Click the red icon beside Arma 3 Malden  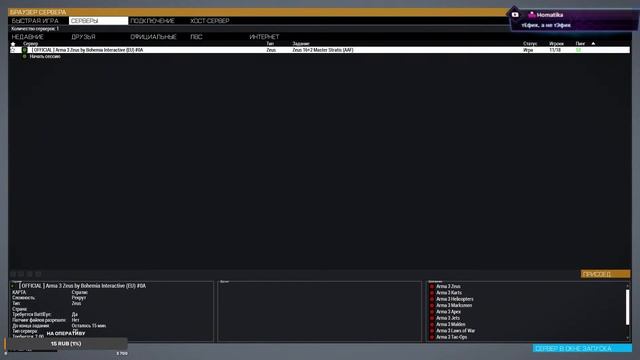[432, 324]
